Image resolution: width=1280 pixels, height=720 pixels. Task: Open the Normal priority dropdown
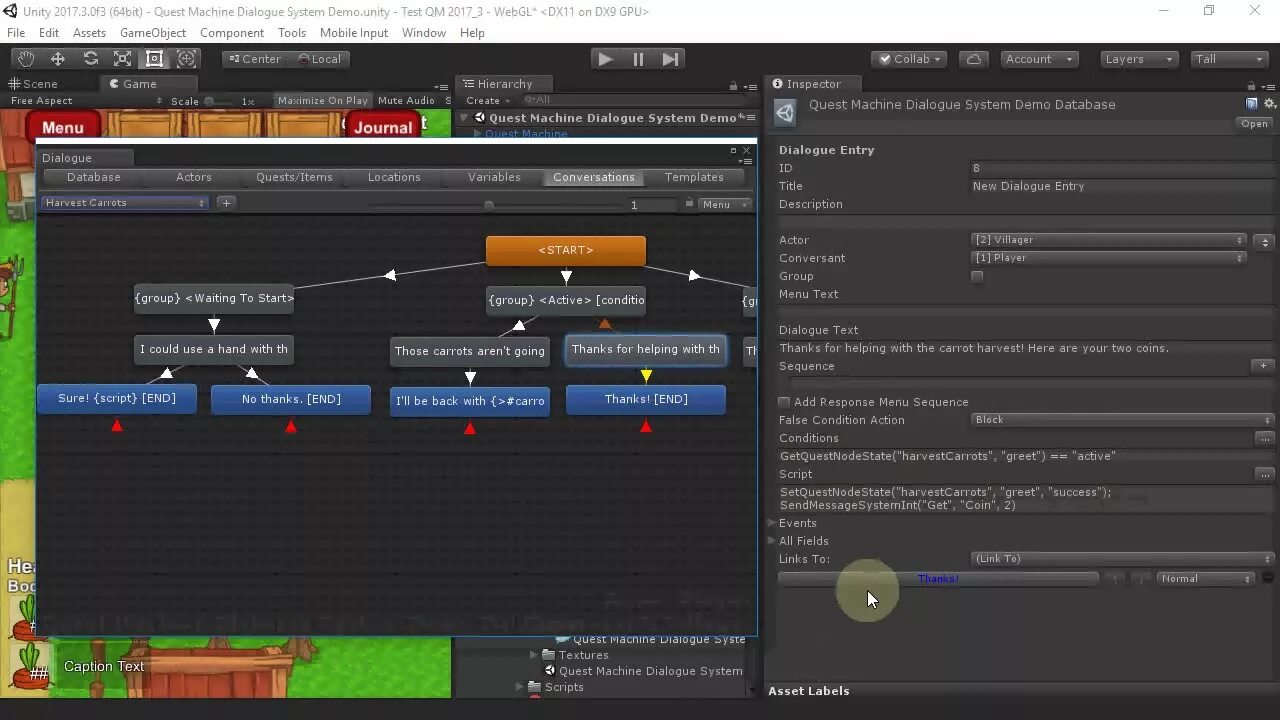point(1205,579)
